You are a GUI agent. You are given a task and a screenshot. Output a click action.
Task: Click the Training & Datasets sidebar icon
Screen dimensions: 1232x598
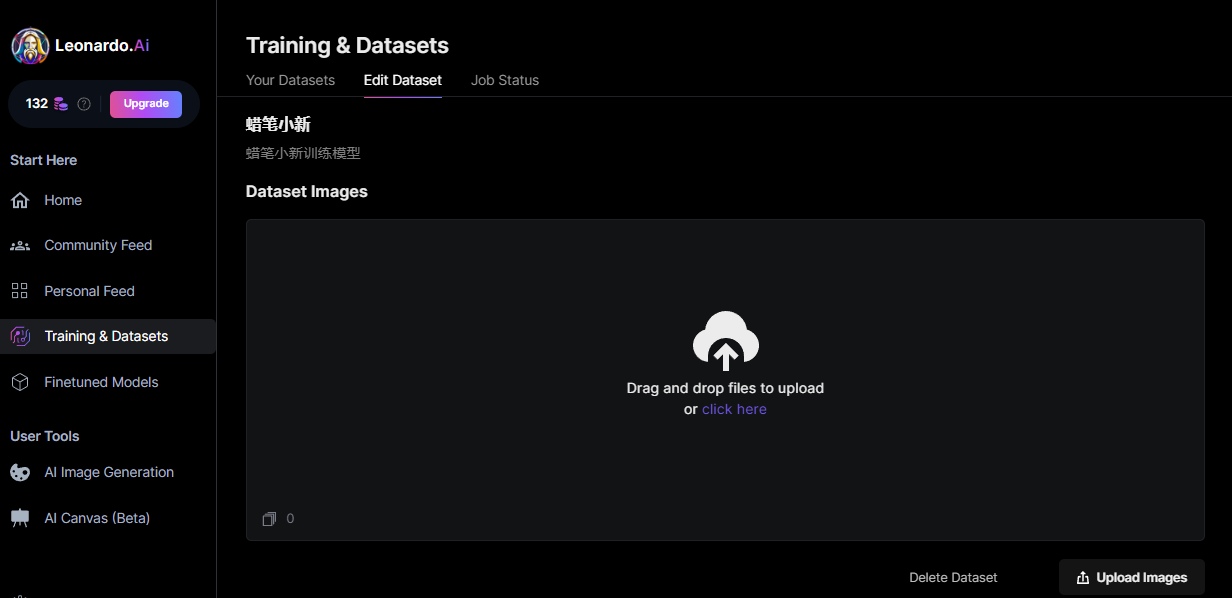[20, 337]
